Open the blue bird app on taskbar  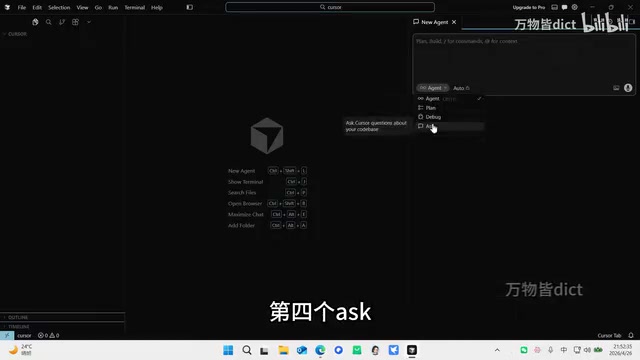393,350
